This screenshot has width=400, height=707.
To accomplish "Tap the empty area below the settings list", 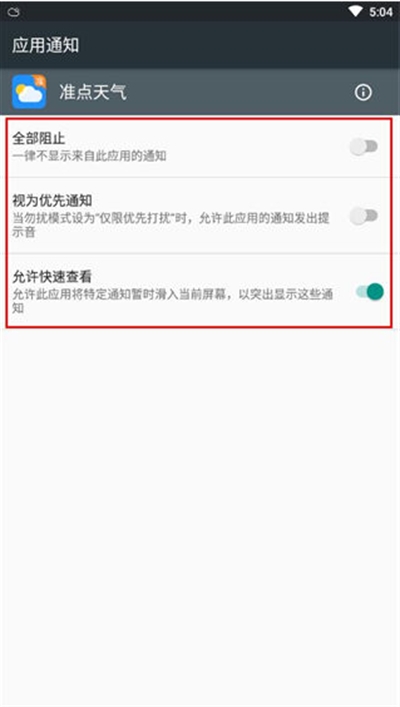I will [x=200, y=514].
